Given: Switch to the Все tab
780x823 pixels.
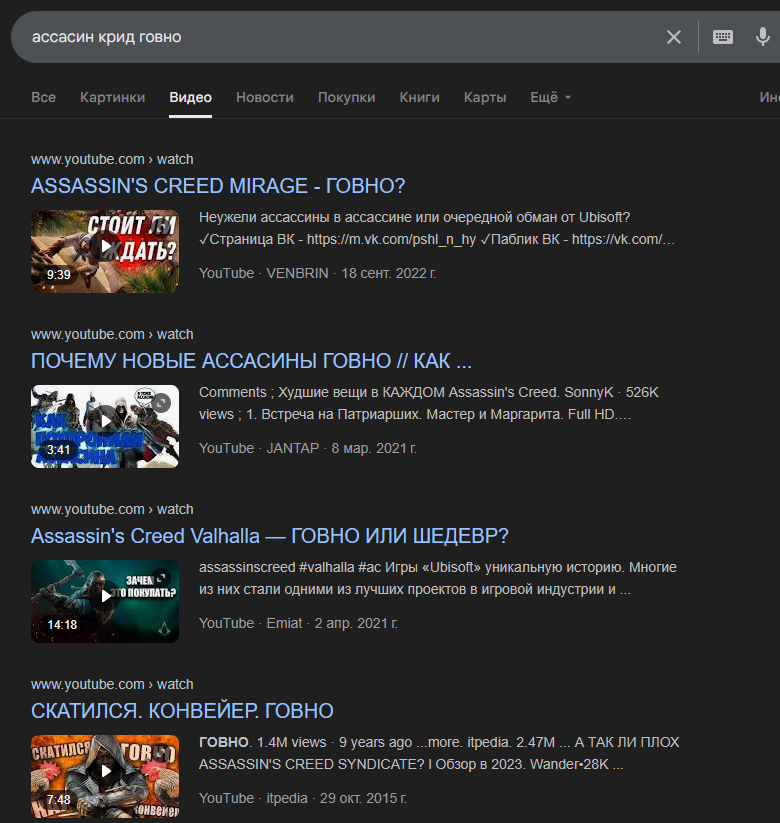Looking at the screenshot, I should pos(43,97).
